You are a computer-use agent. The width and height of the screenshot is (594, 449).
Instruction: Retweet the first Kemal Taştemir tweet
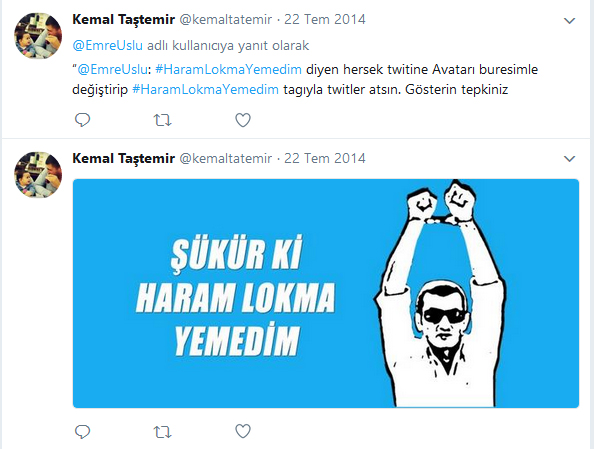pyautogui.click(x=163, y=120)
